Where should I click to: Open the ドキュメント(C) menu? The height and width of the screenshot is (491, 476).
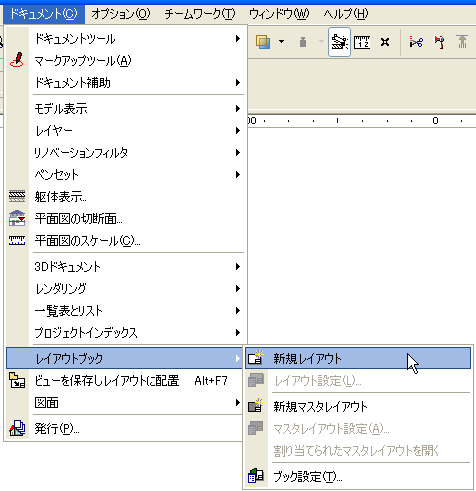pyautogui.click(x=44, y=14)
